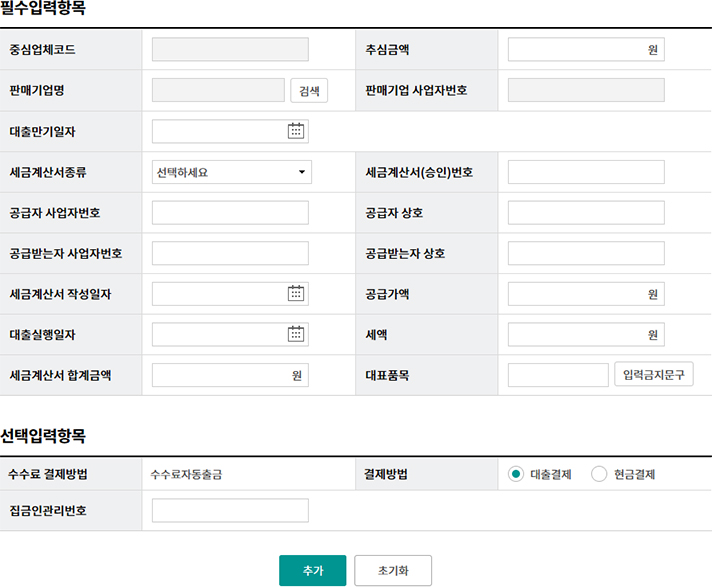This screenshot has width=712, height=587.
Task: Click 입력금지문구 button
Action: 653,375
